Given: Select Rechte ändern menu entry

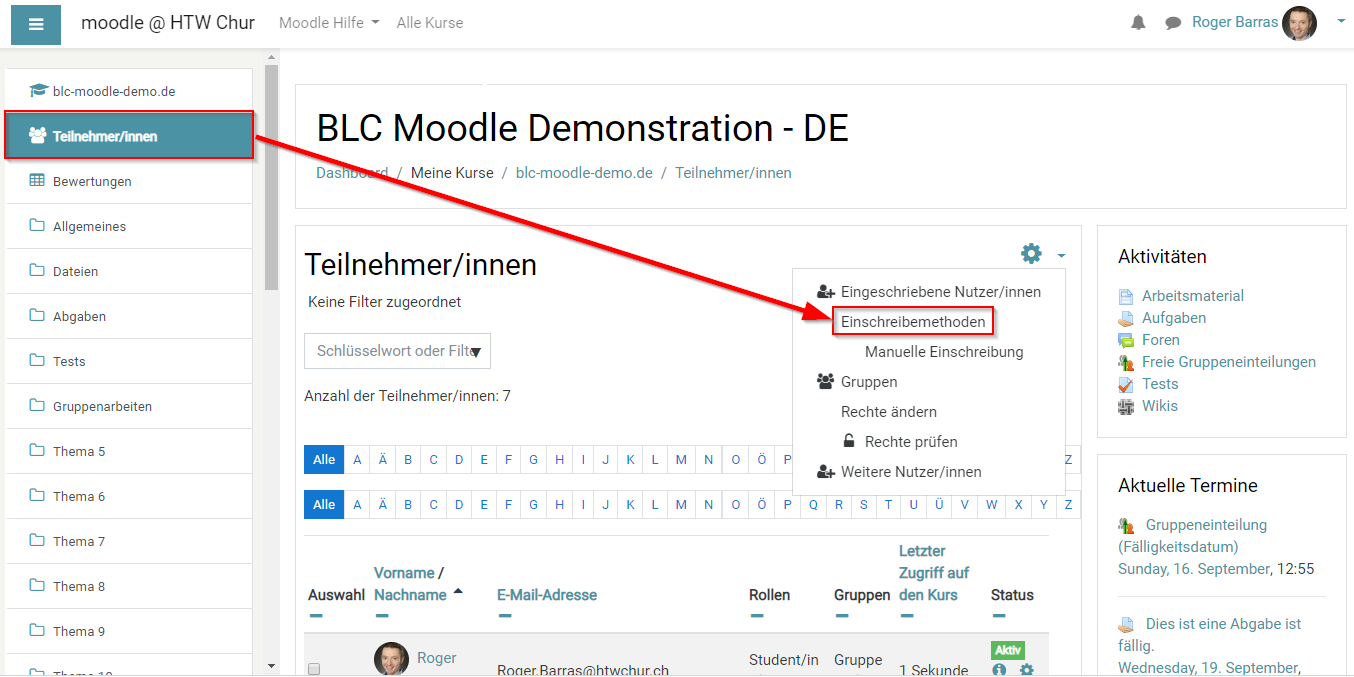Looking at the screenshot, I should click(x=889, y=412).
